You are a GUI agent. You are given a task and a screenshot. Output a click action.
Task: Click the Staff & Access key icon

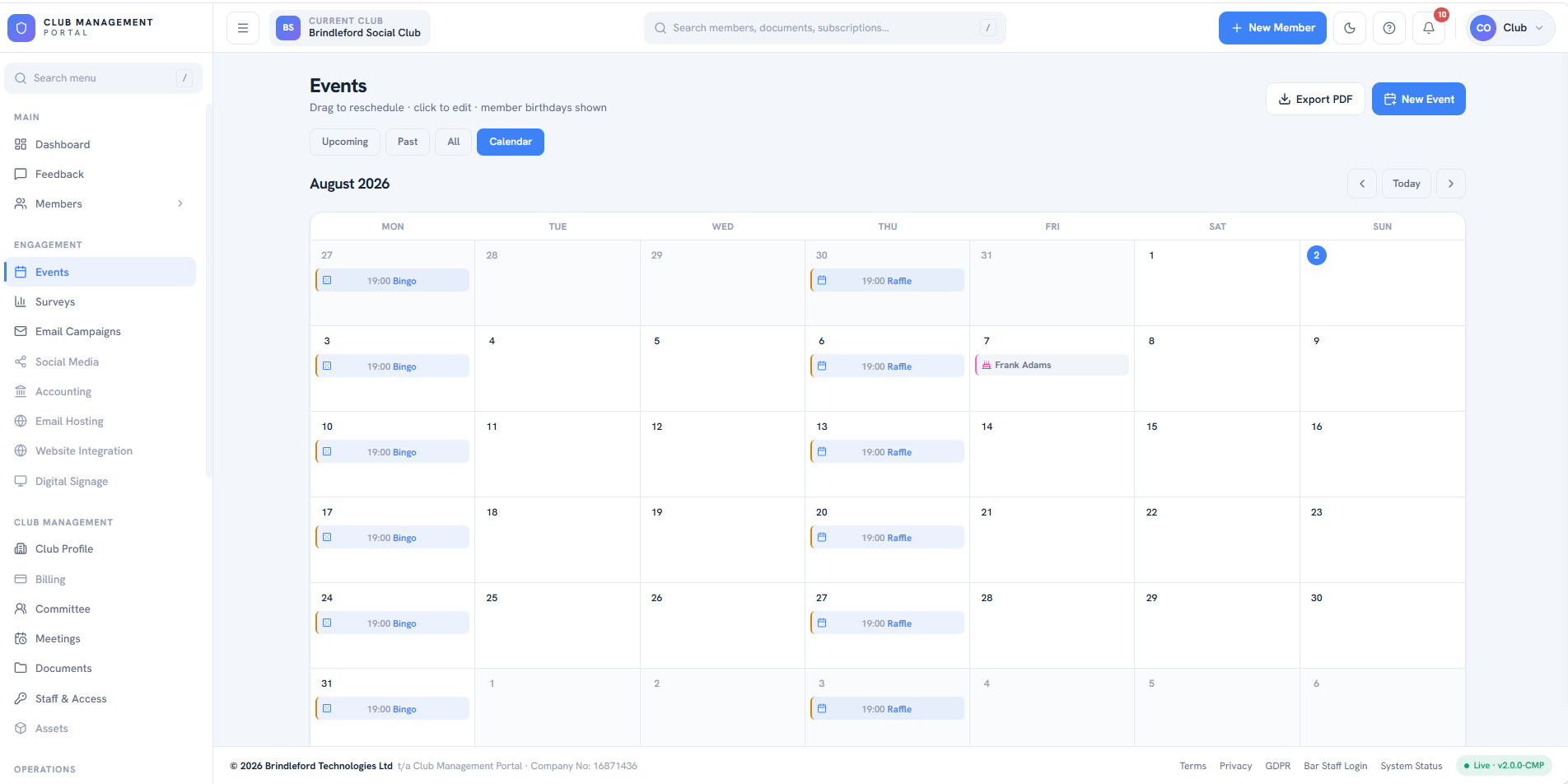[x=21, y=698]
